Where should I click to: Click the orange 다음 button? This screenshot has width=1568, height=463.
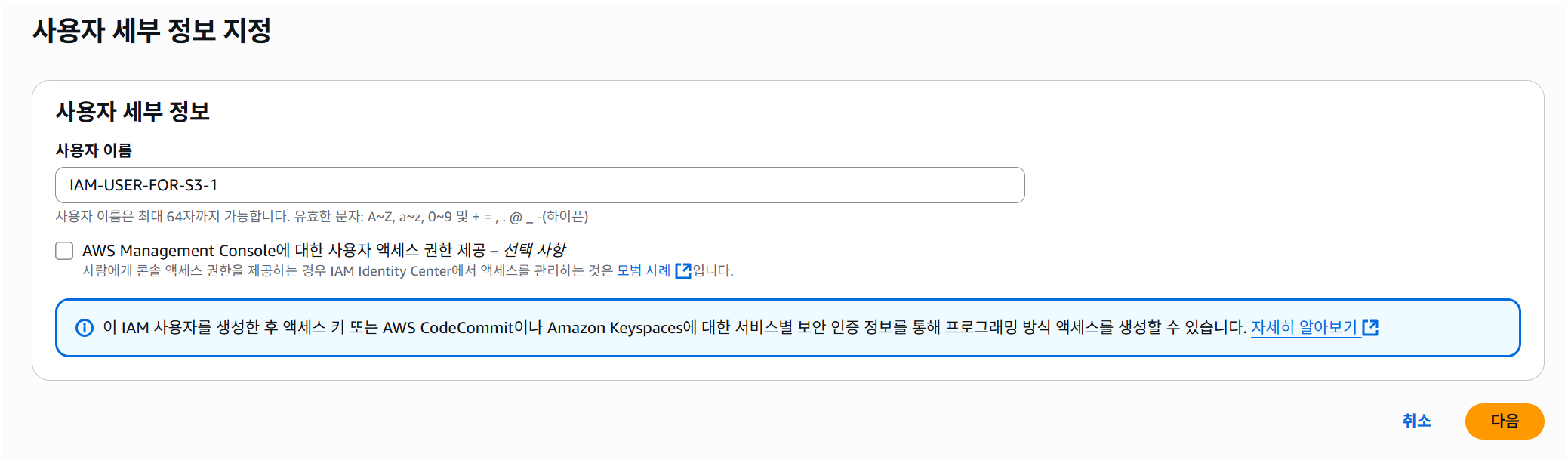click(x=1505, y=421)
